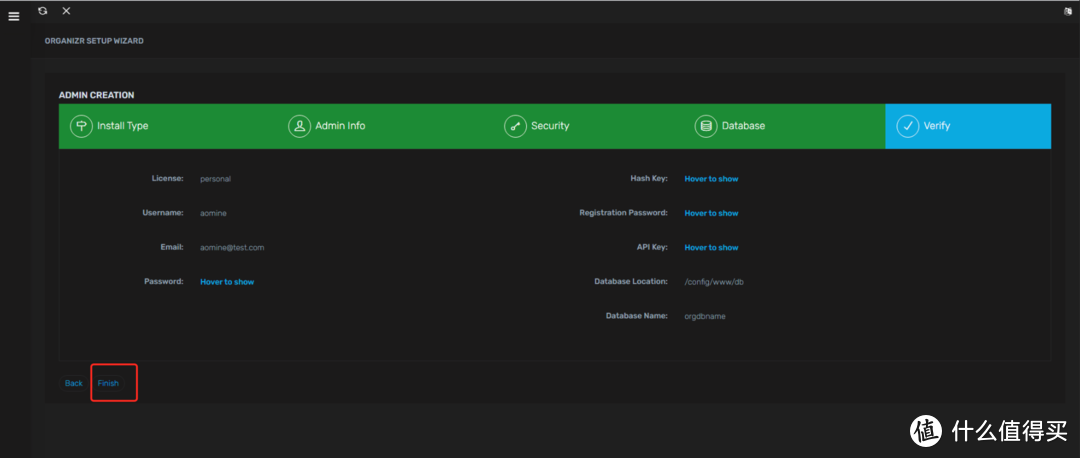Go Back to previous wizard step
Image resolution: width=1080 pixels, height=458 pixels.
point(74,383)
